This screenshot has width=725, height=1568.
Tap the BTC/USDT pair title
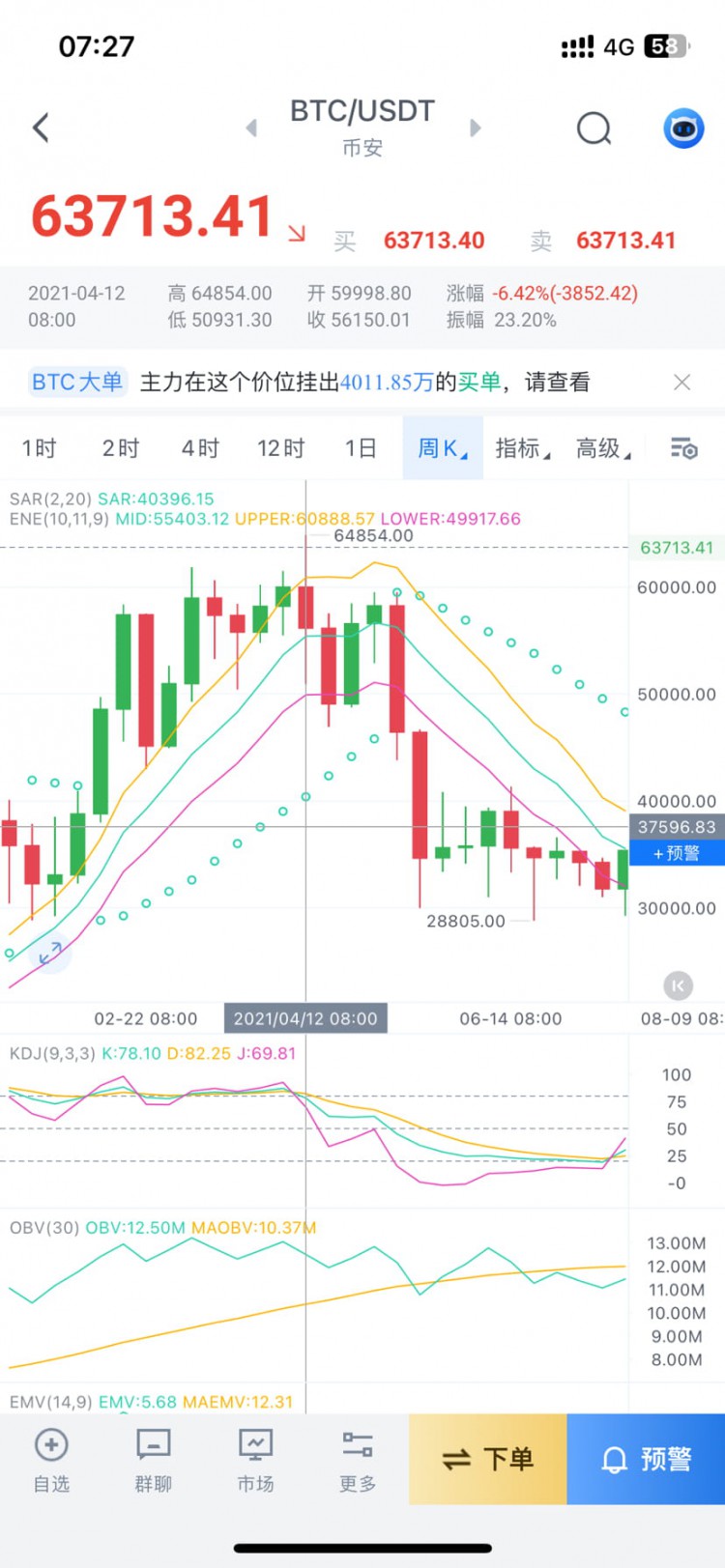(362, 111)
